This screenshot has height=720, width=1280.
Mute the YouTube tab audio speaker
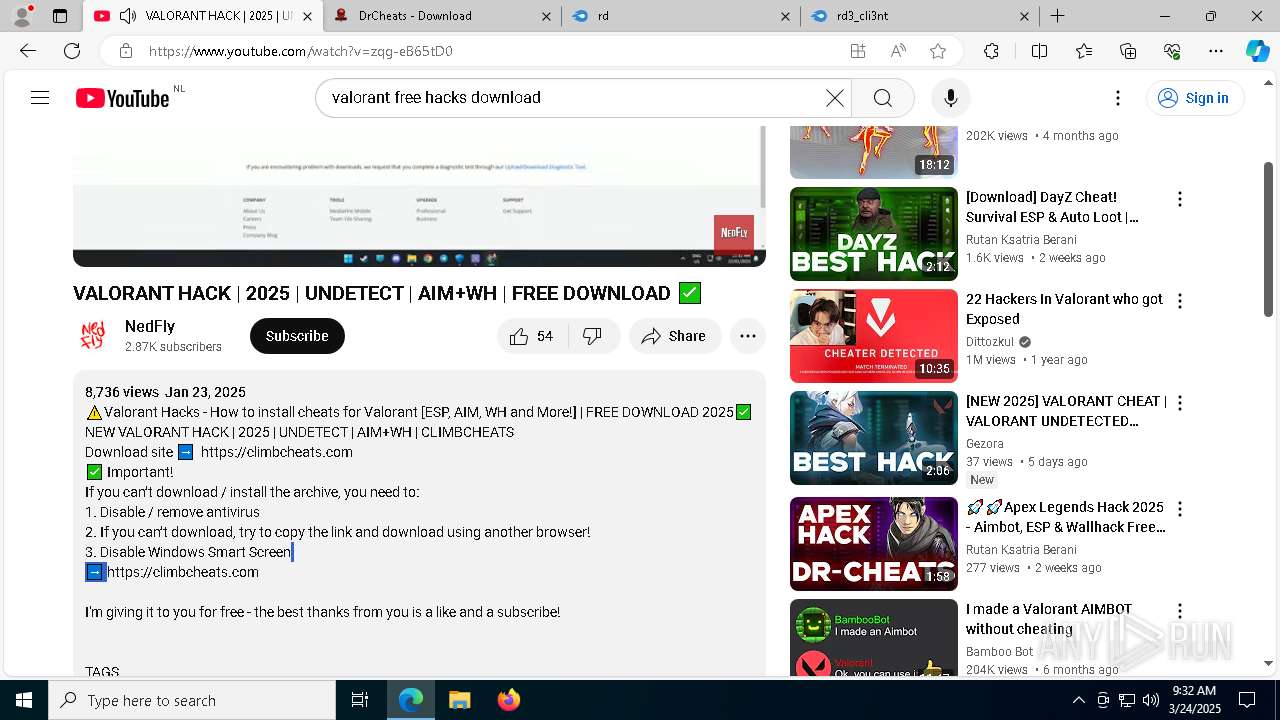[128, 16]
